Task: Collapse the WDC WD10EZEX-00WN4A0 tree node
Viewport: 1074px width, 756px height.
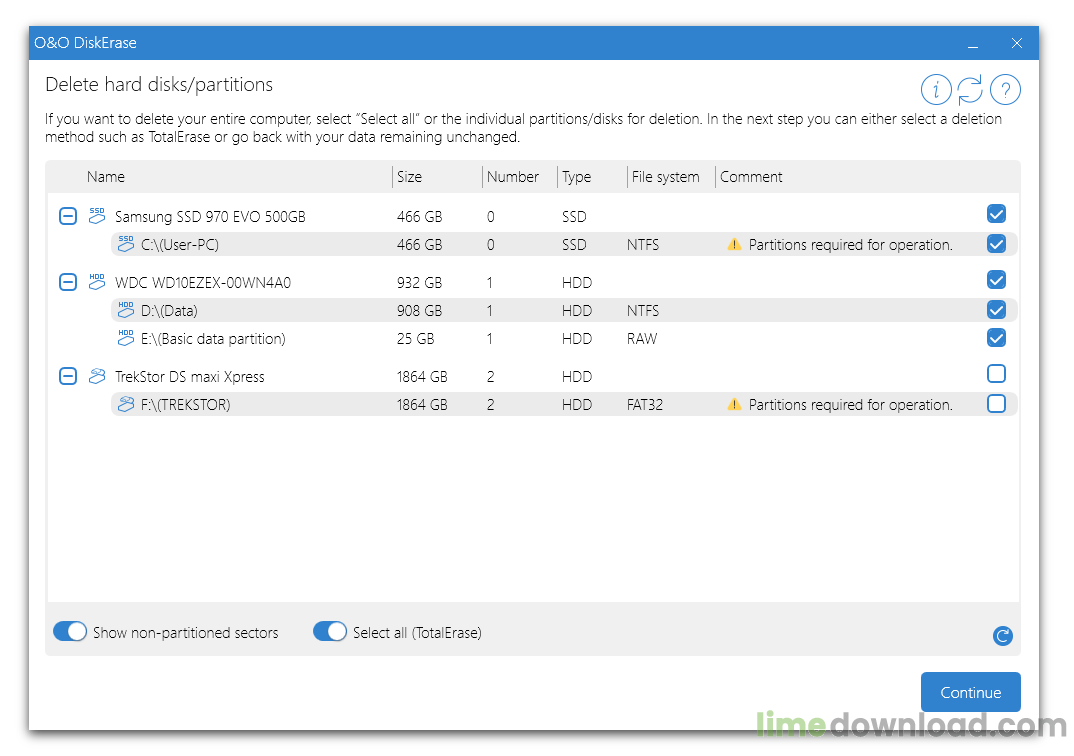Action: pyautogui.click(x=68, y=282)
